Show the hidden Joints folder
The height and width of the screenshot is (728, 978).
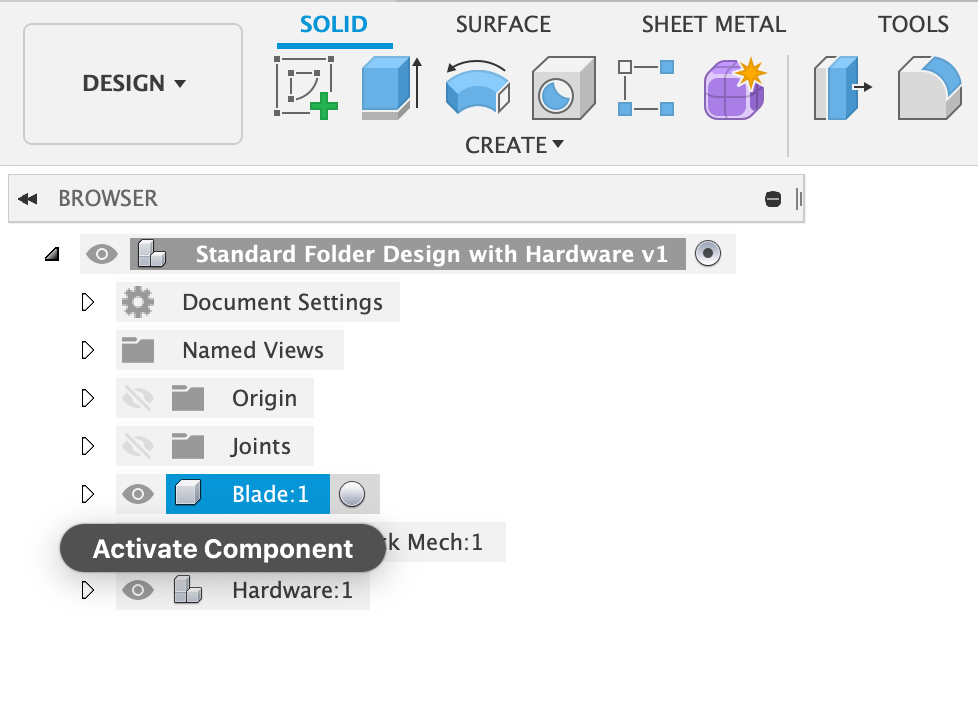tap(138, 447)
